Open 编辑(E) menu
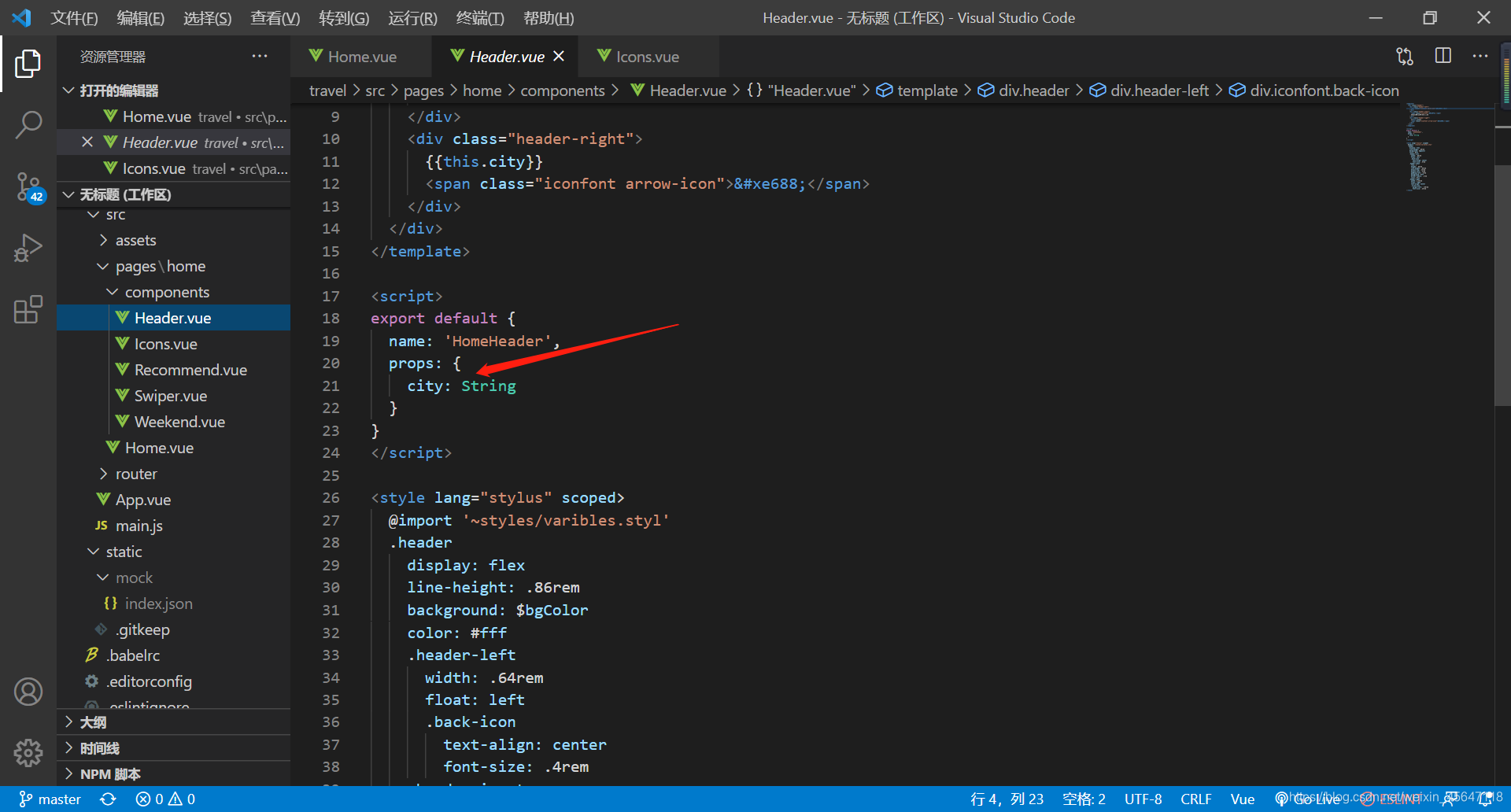The width and height of the screenshot is (1511, 812). tap(141, 17)
